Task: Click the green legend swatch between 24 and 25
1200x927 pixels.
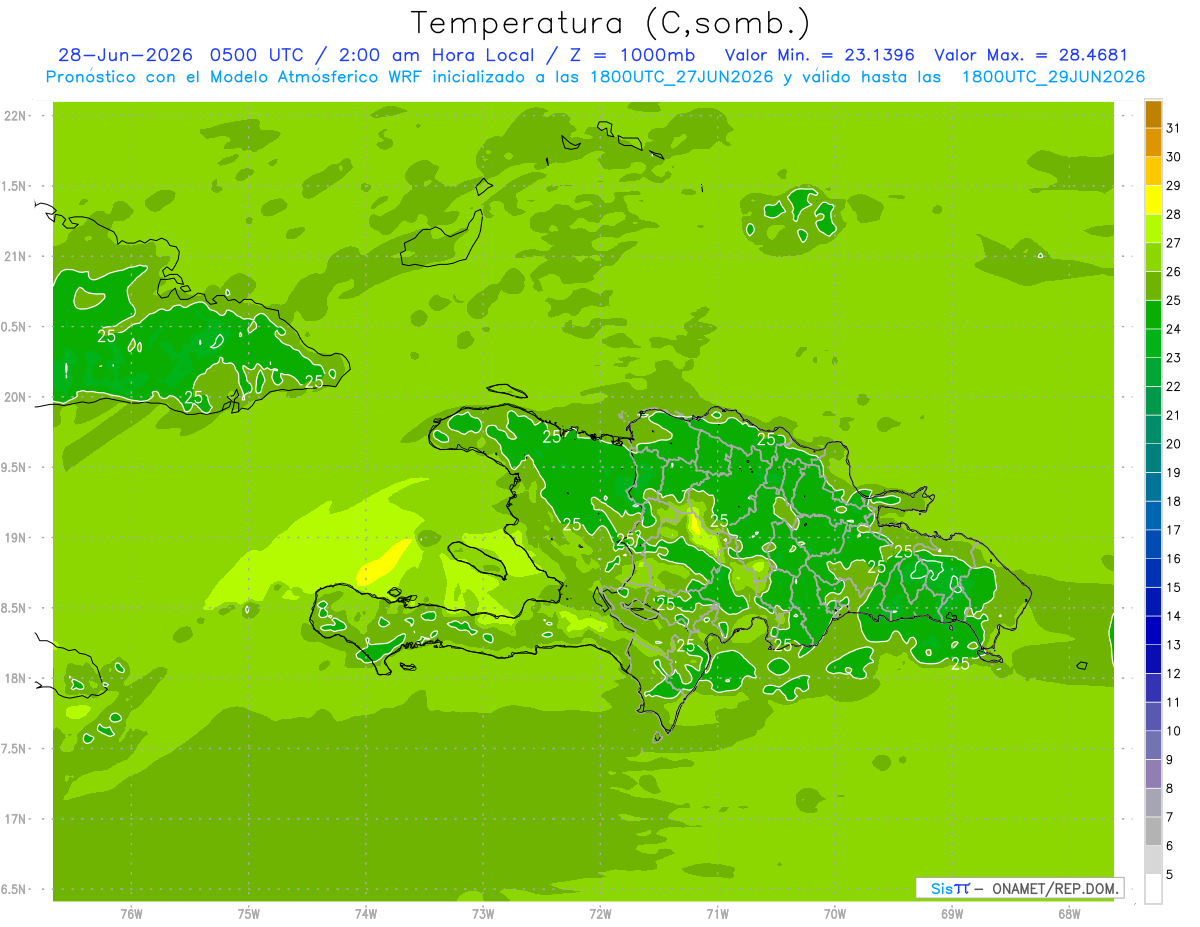Action: (1153, 314)
